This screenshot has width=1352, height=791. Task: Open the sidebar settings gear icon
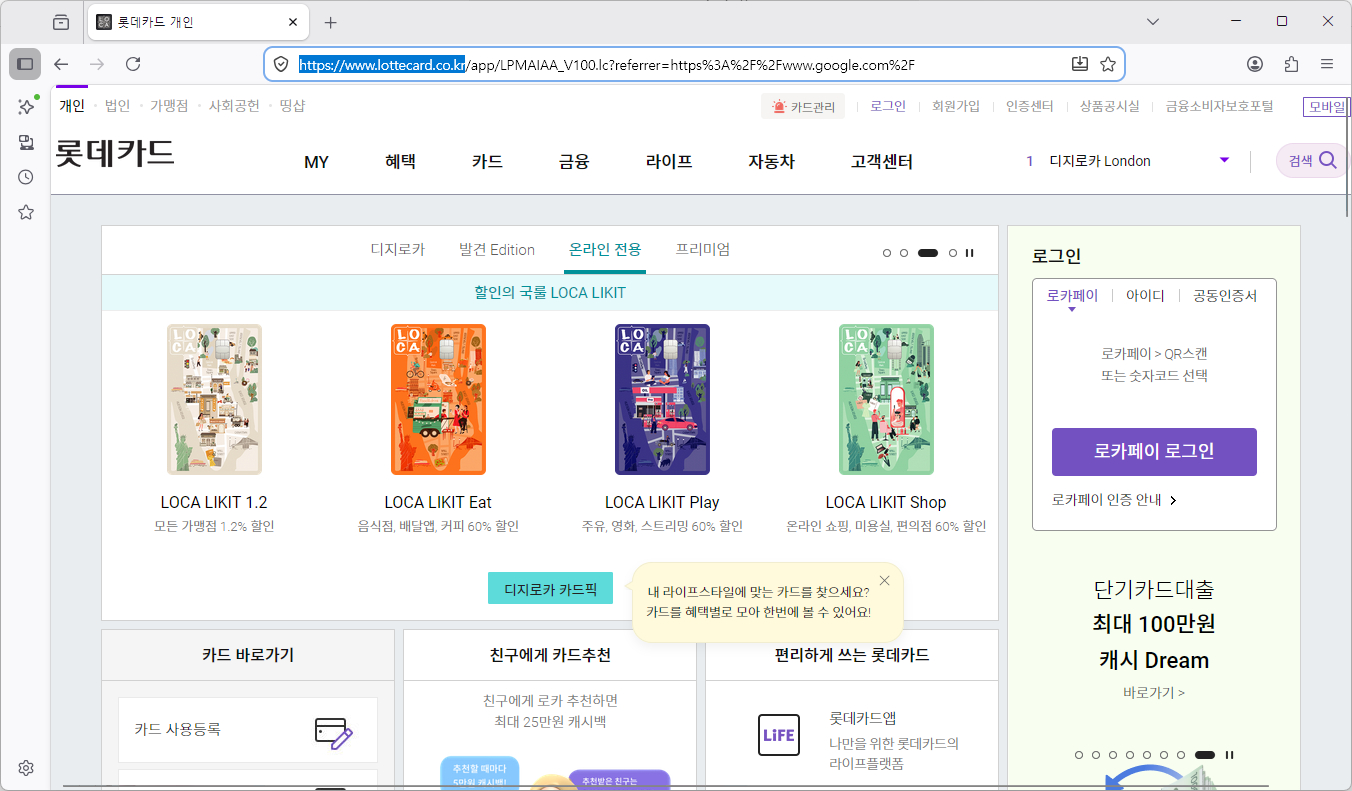point(26,768)
